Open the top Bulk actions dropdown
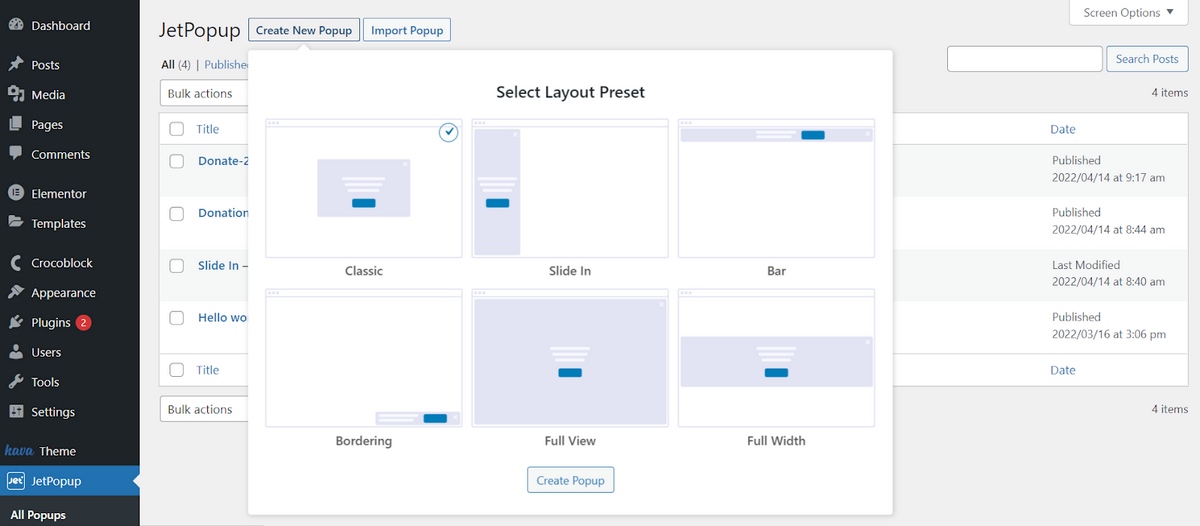 click(204, 93)
